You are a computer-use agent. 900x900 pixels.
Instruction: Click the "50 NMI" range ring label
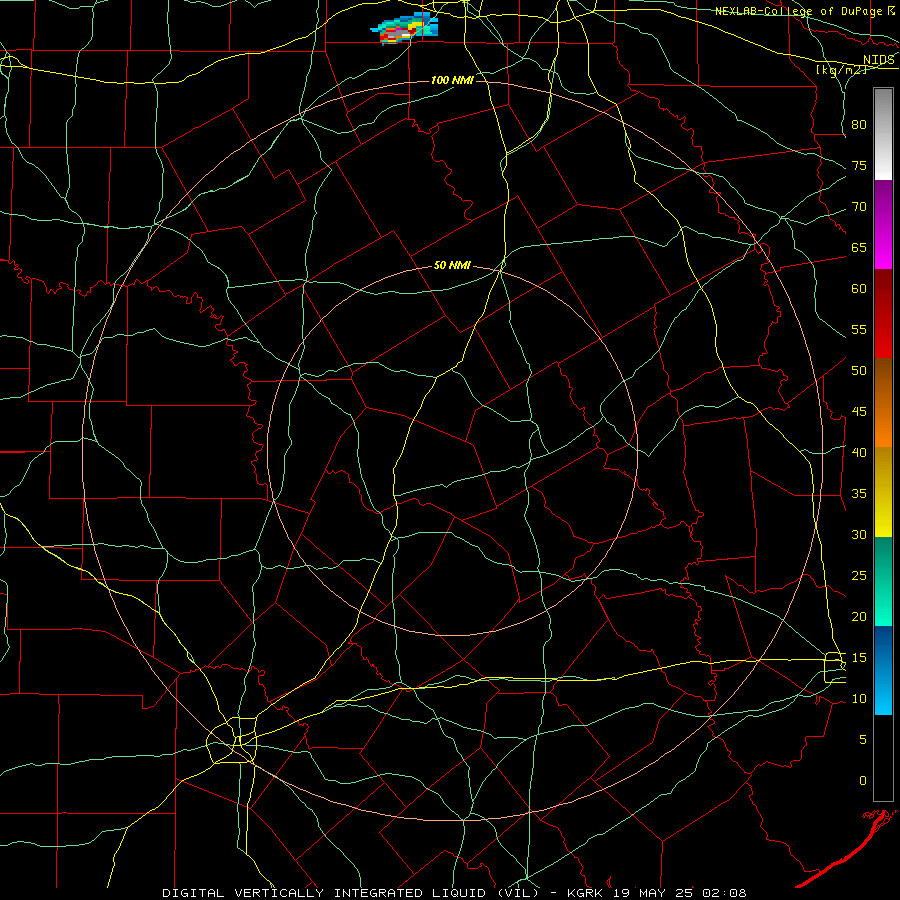[x=452, y=265]
